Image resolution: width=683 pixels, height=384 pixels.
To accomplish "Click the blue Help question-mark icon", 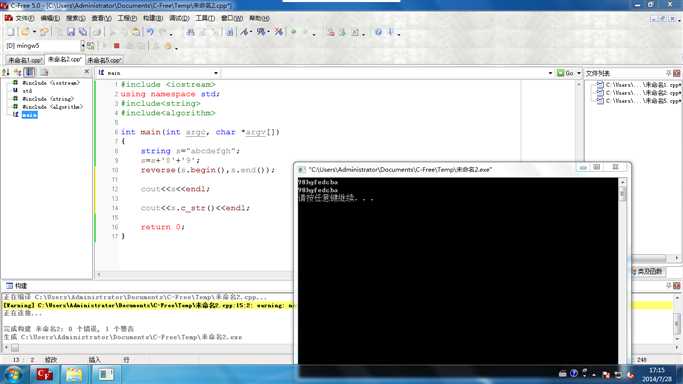I will (x=378, y=32).
